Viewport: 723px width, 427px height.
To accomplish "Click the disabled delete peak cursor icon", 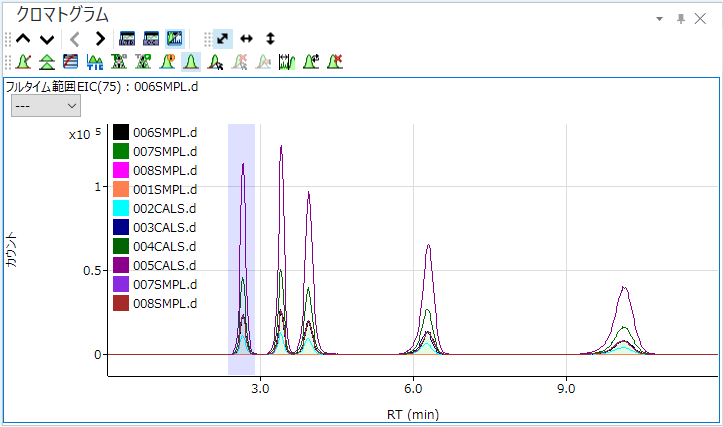I will [x=239, y=62].
